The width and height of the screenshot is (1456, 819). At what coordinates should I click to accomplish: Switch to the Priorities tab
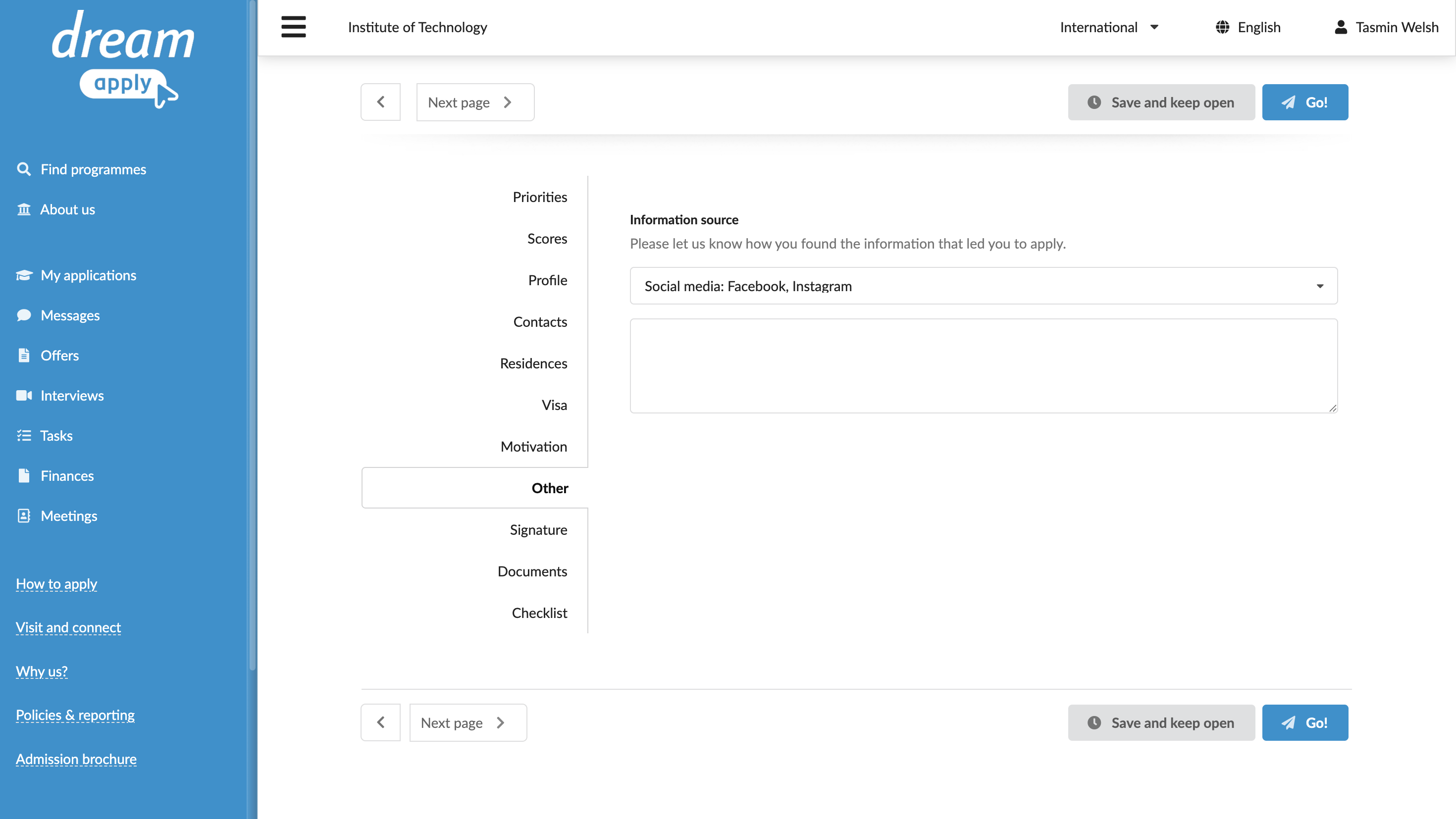pos(540,197)
